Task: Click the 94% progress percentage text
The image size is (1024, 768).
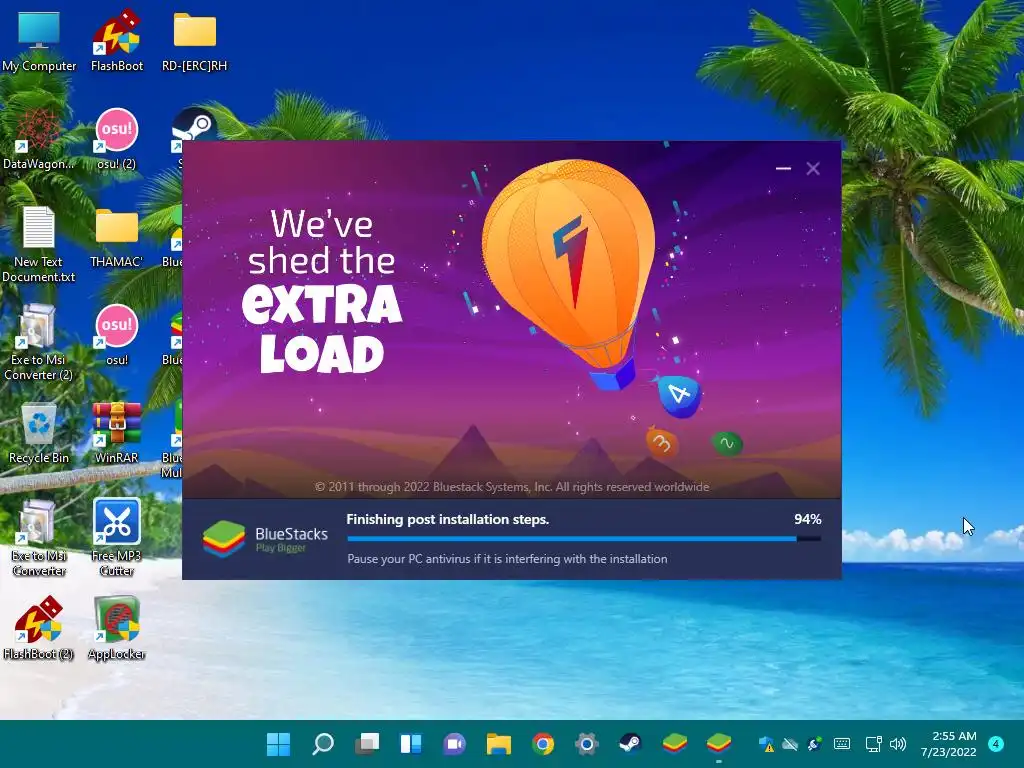Action: click(808, 519)
